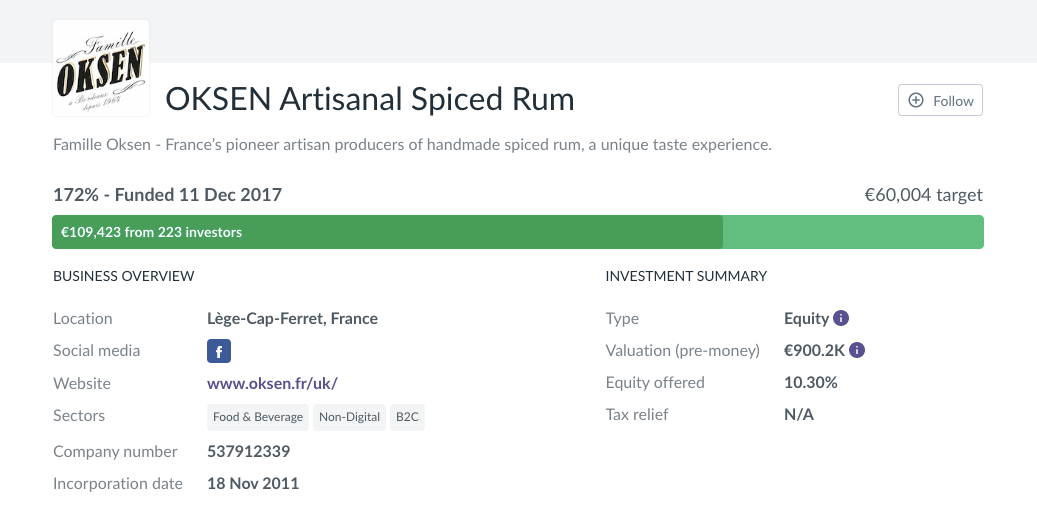Click the company number 537912339
Viewport: 1037px width, 511px height.
tap(248, 451)
